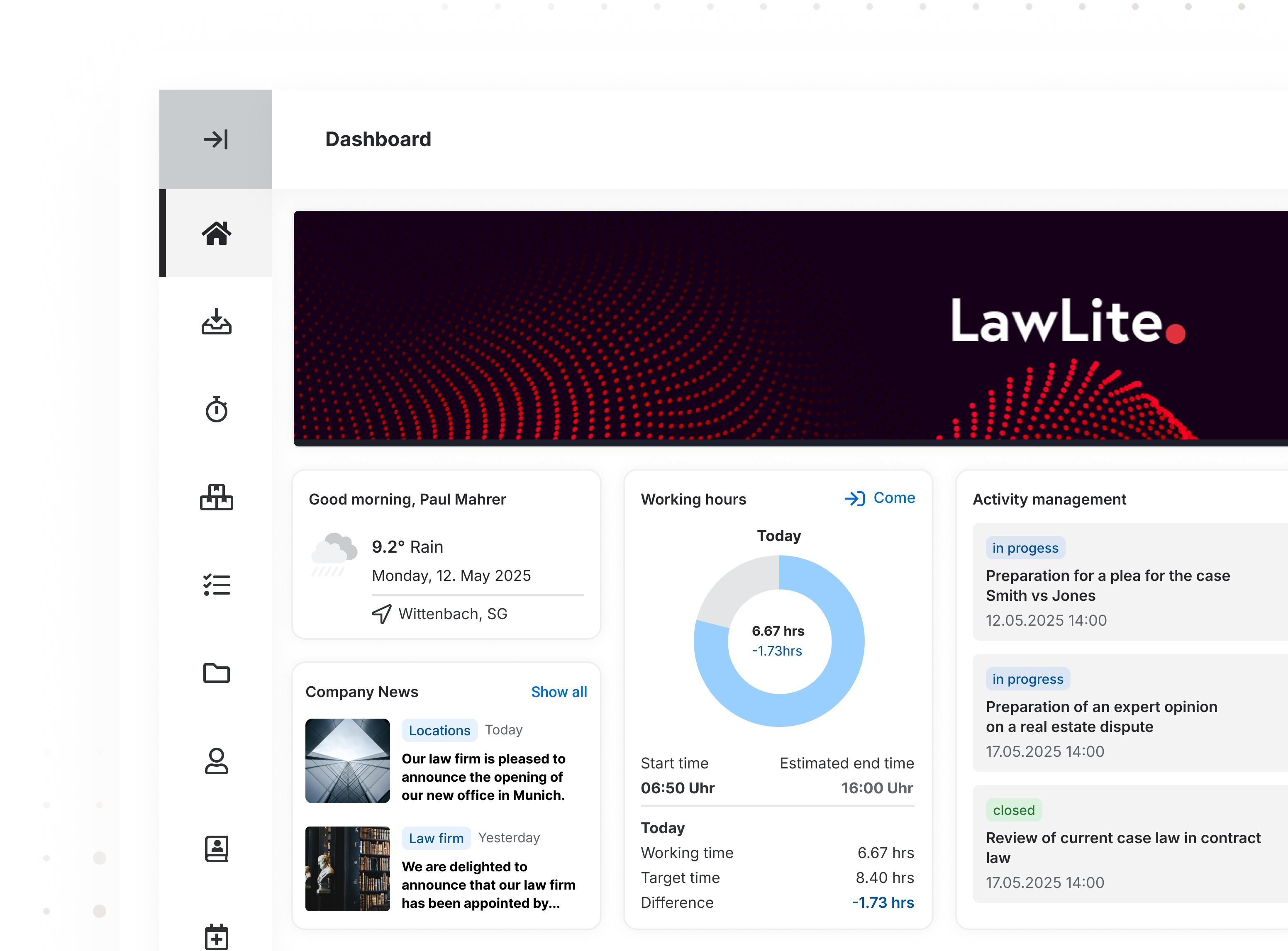Open the inbox download tray icon
This screenshot has width=1288, height=951.
(x=216, y=321)
